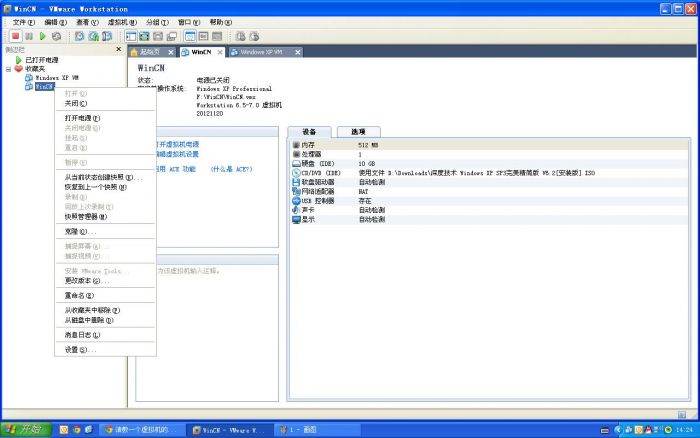Click the red Power Off toolbar icon
Viewport: 700px width, 438px height.
point(16,36)
